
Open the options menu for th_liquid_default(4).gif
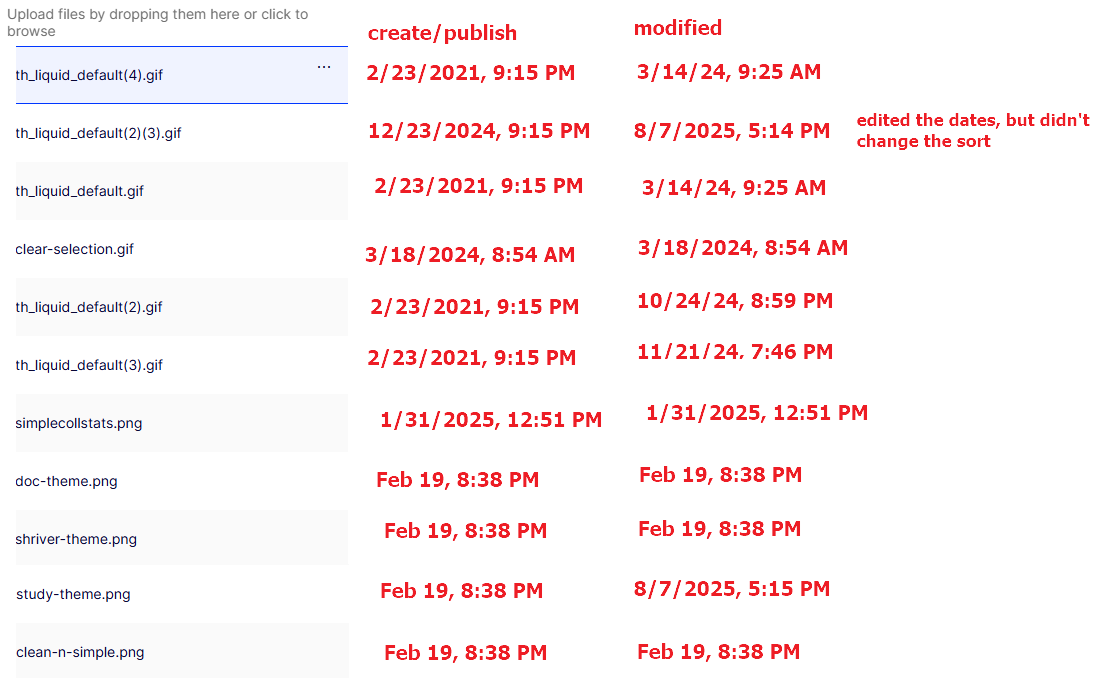[x=323, y=67]
